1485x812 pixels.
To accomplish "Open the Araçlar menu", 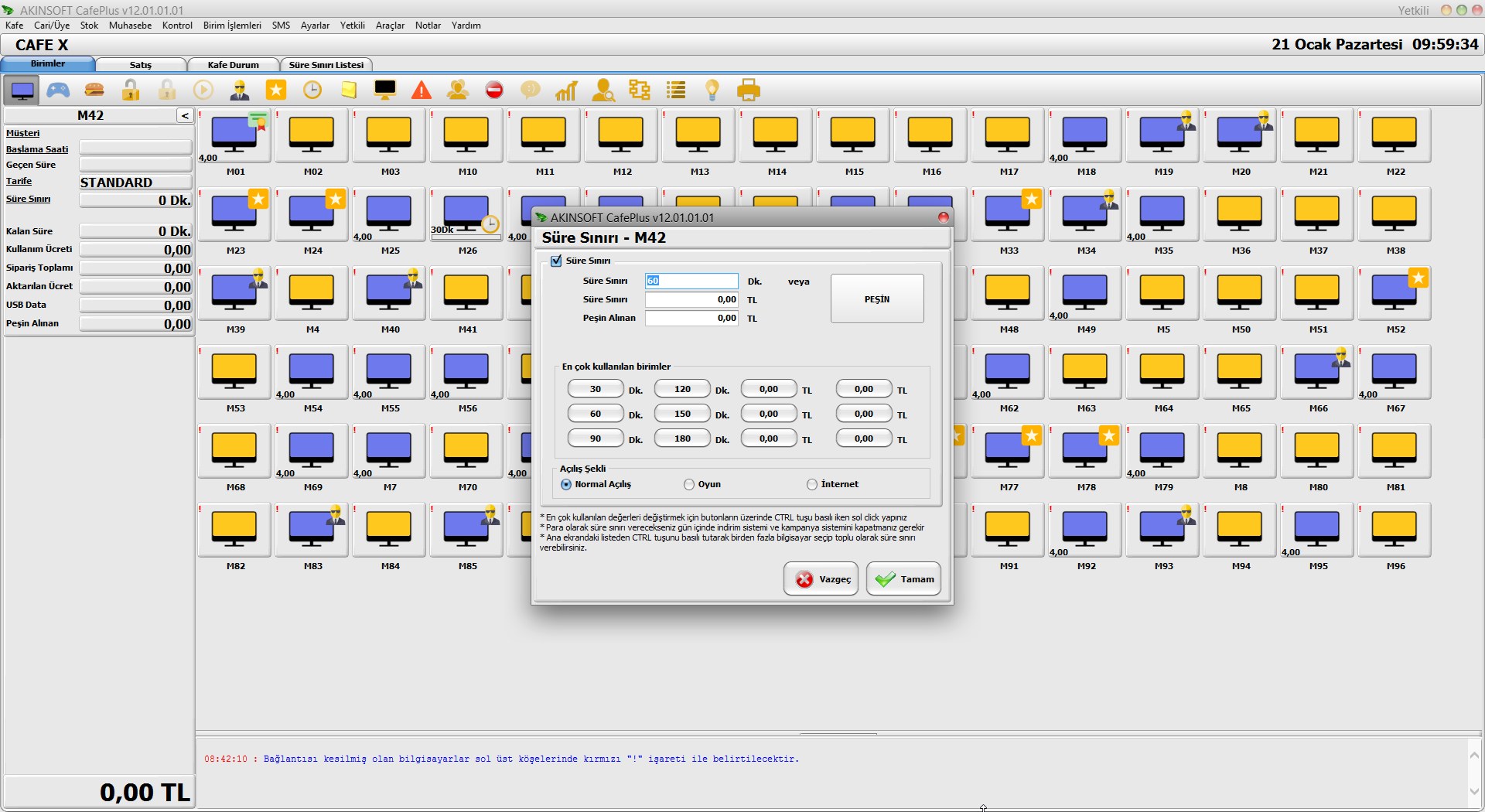I will coord(390,26).
